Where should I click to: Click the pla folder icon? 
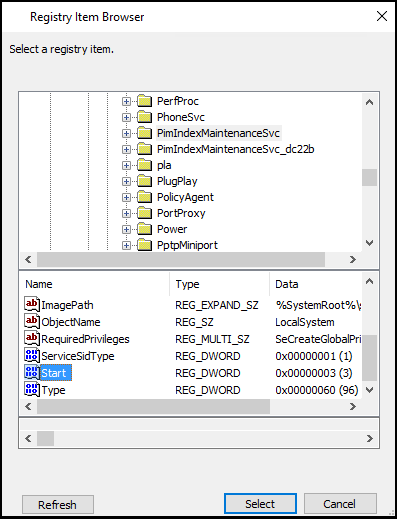[x=145, y=165]
